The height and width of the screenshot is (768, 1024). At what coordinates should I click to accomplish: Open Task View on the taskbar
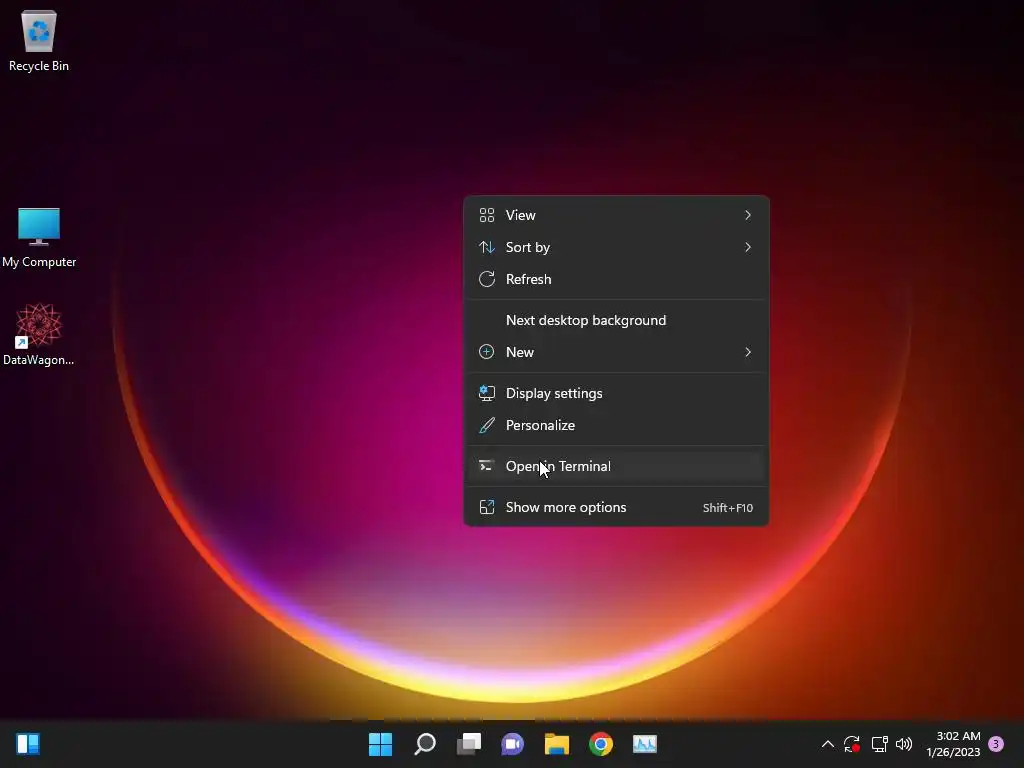pyautogui.click(x=469, y=744)
